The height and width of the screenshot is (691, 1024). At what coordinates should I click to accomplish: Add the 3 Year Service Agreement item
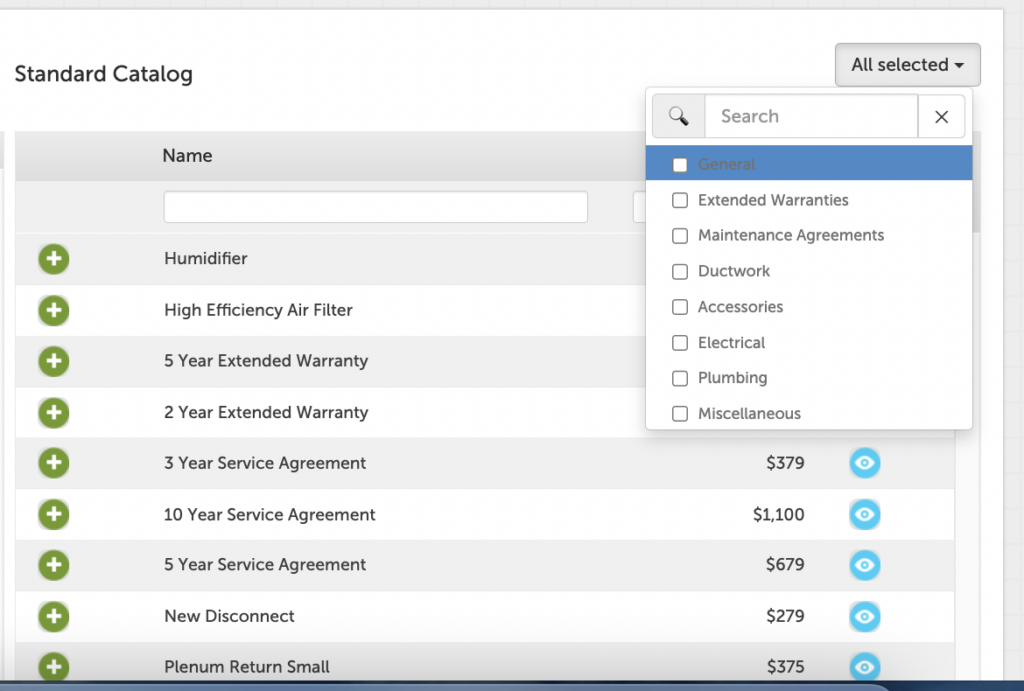[54, 463]
